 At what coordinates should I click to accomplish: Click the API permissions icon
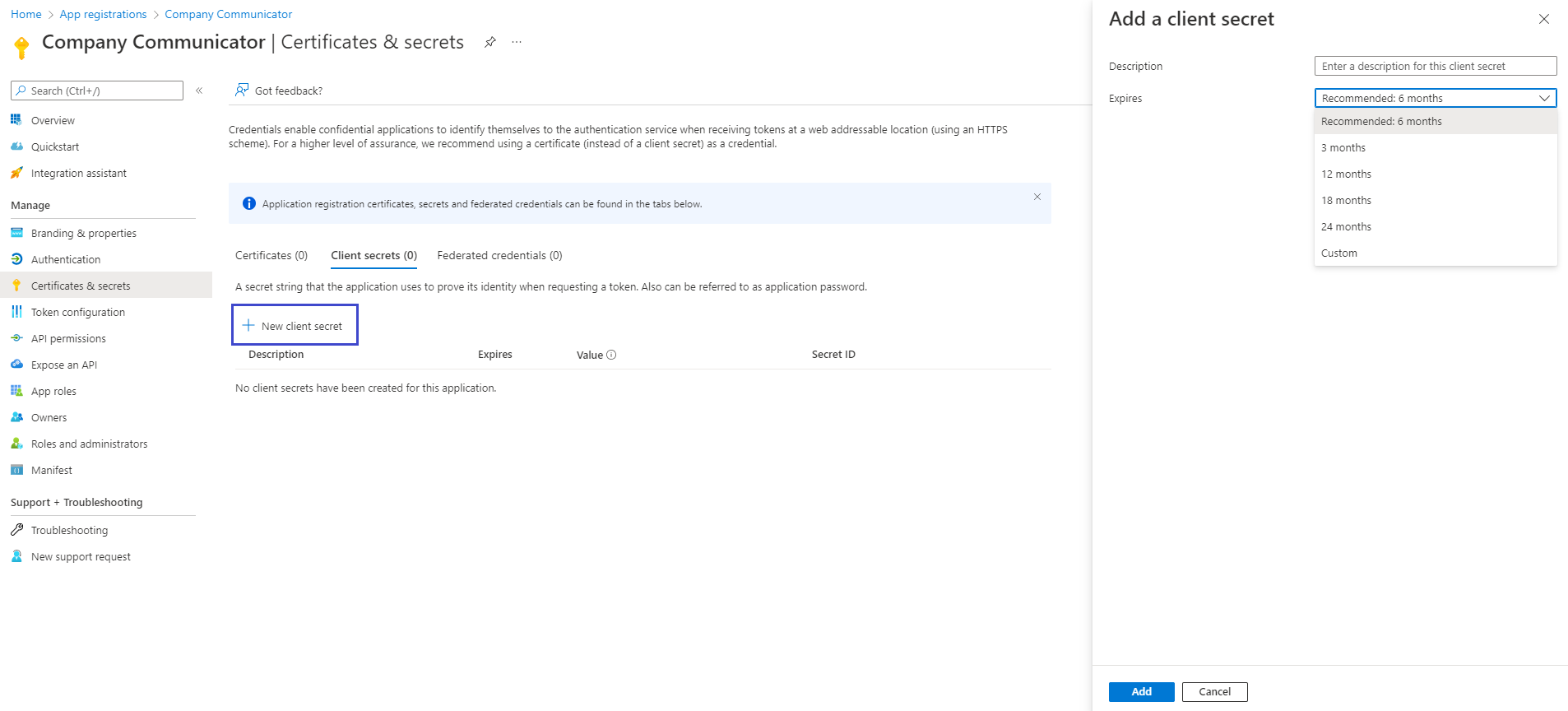tap(16, 337)
